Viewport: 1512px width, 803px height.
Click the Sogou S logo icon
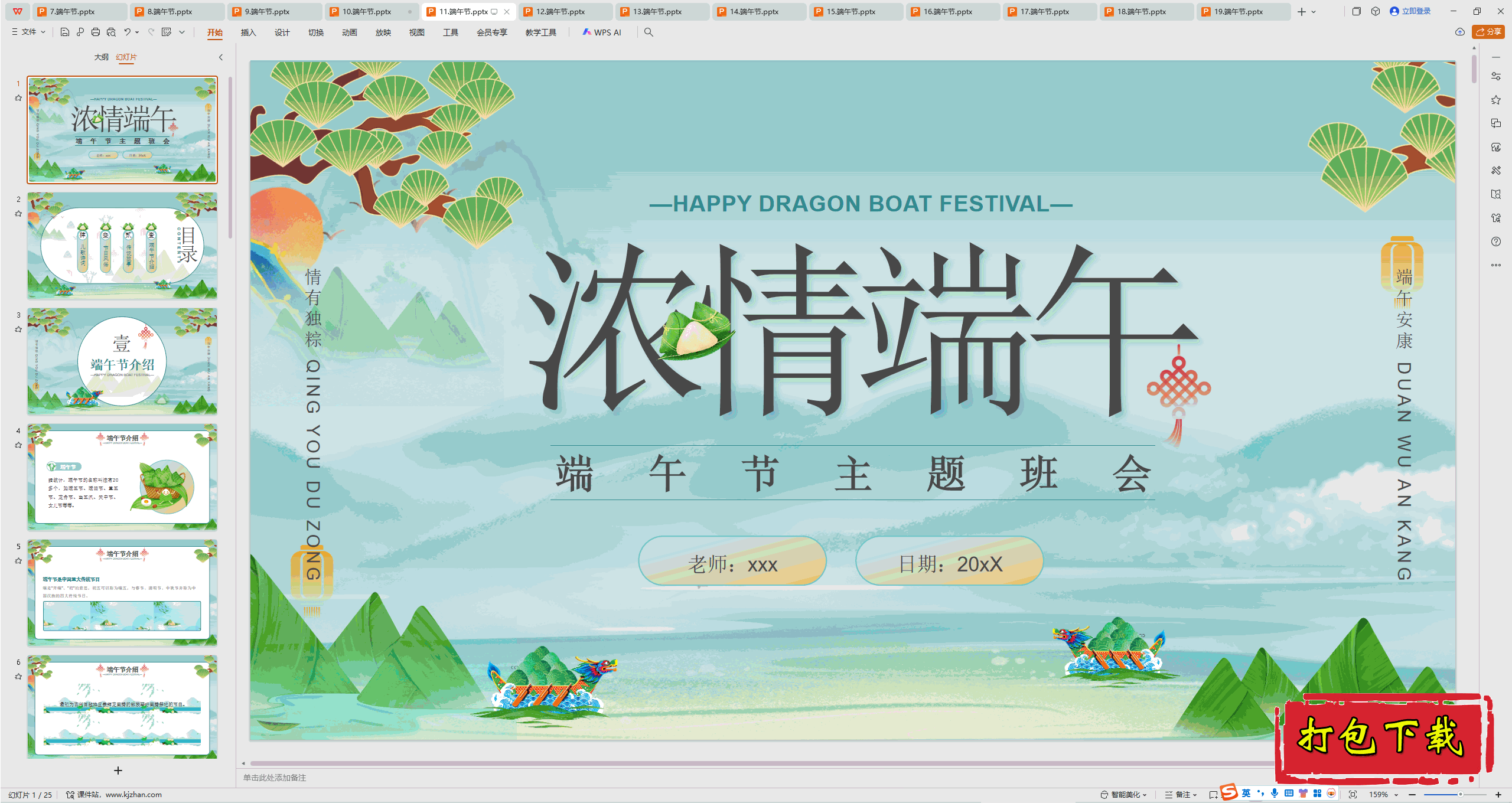[1228, 792]
